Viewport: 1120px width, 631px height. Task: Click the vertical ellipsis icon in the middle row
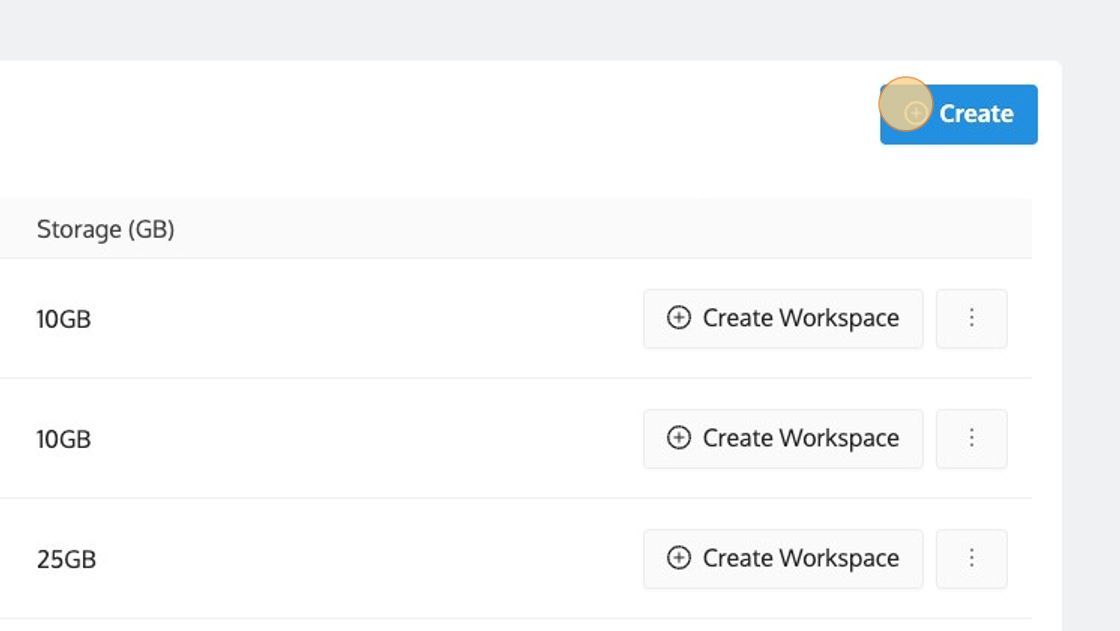tap(971, 437)
